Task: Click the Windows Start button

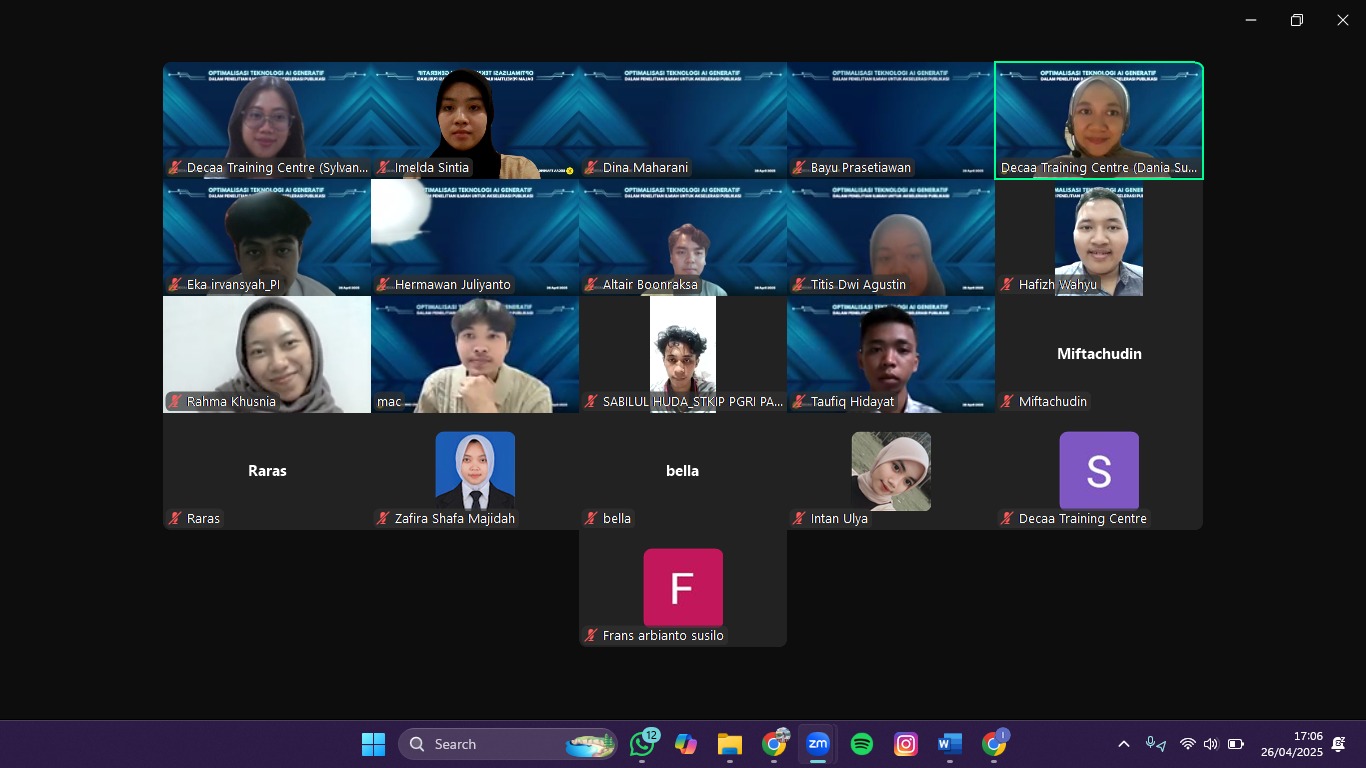Action: (x=373, y=744)
